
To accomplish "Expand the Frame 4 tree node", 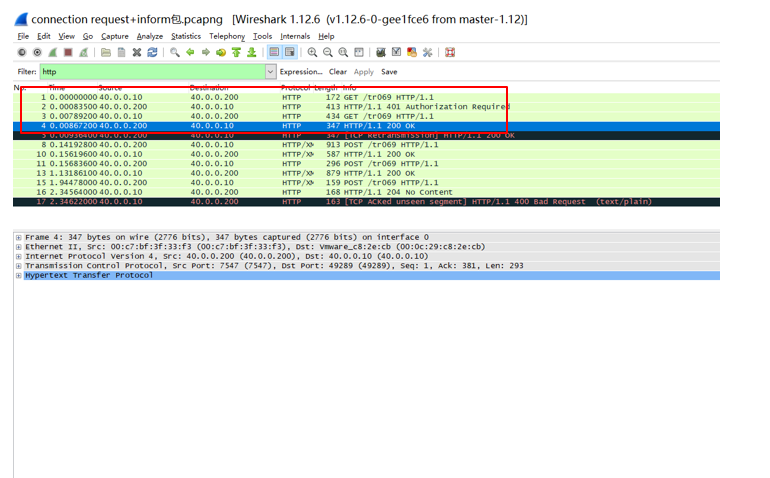I will click(19, 237).
